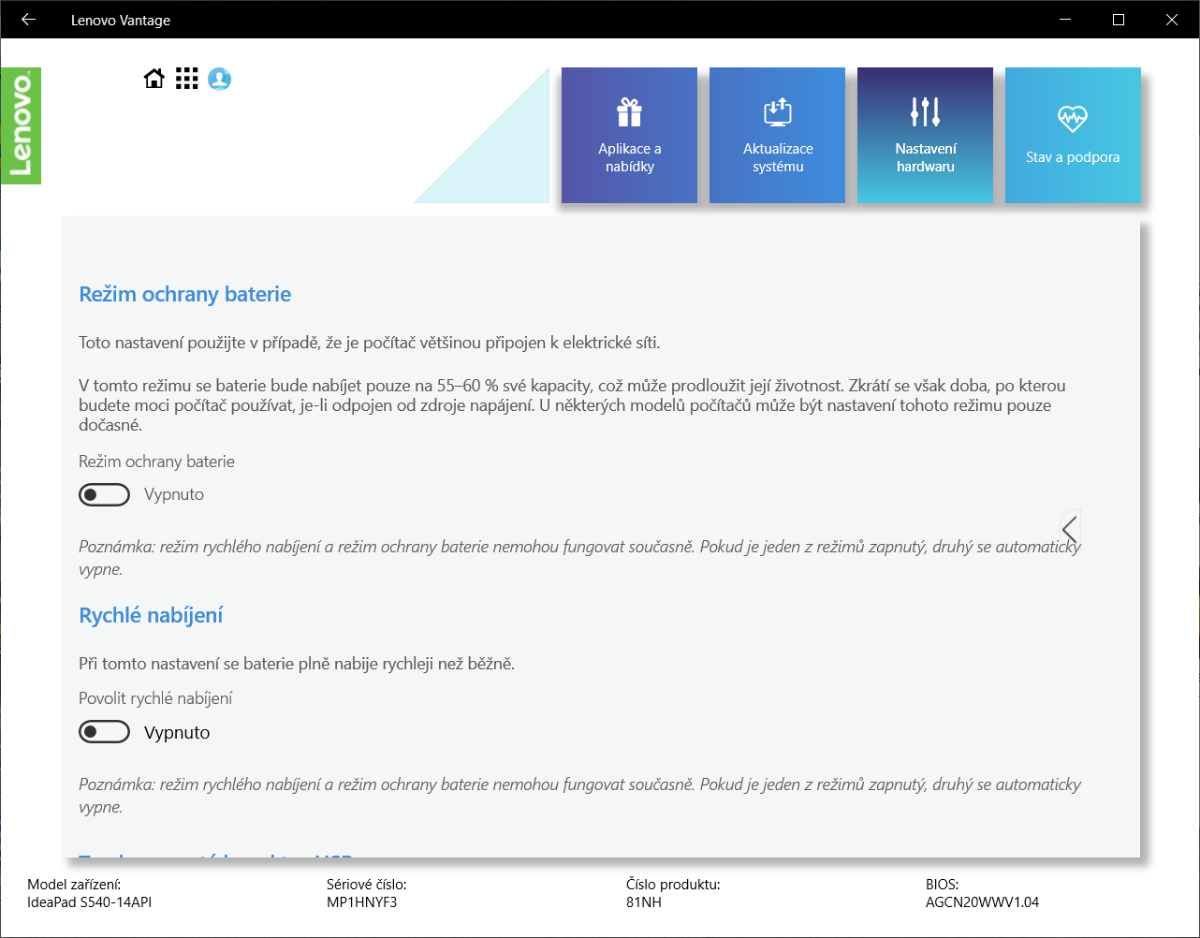Screen dimensions: 1200x938
Task: Click the Nastavení hardwaru sliders icon
Action: [925, 112]
